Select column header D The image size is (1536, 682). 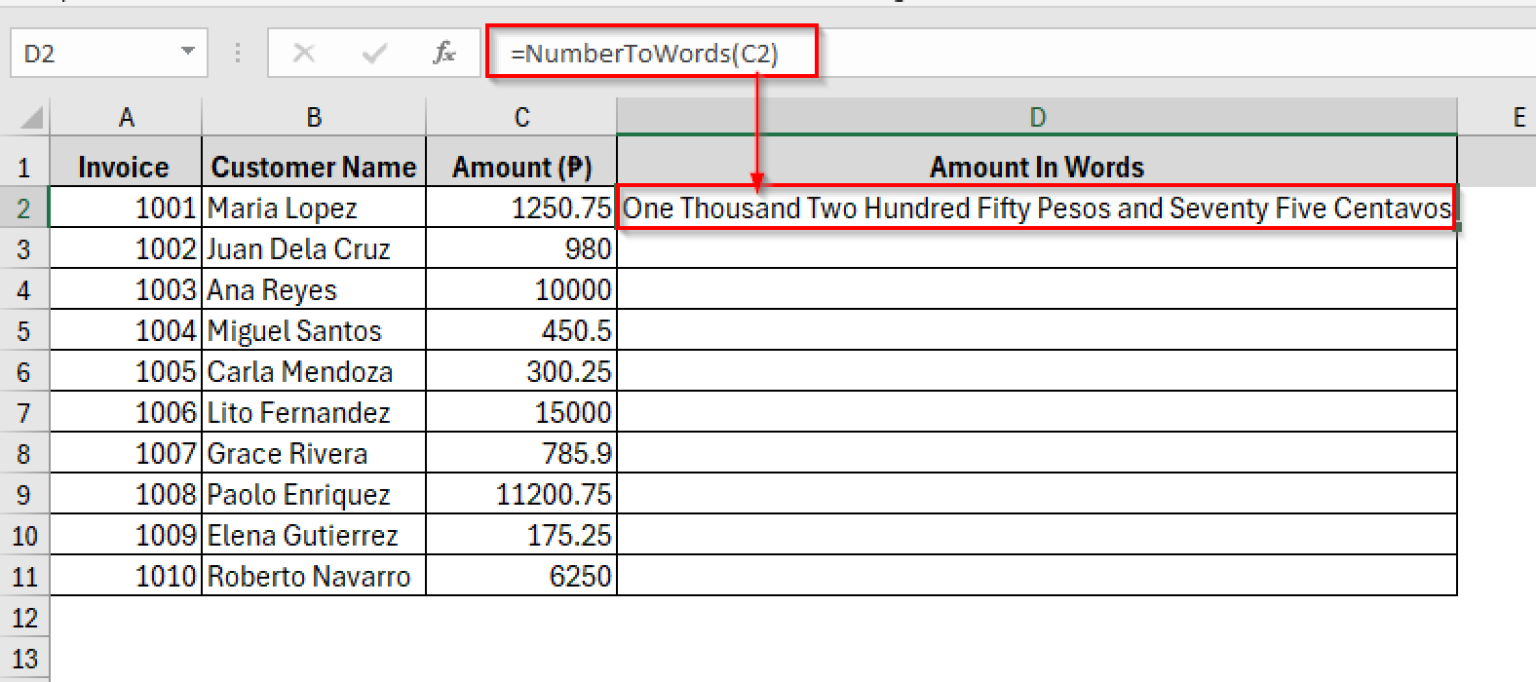1036,117
